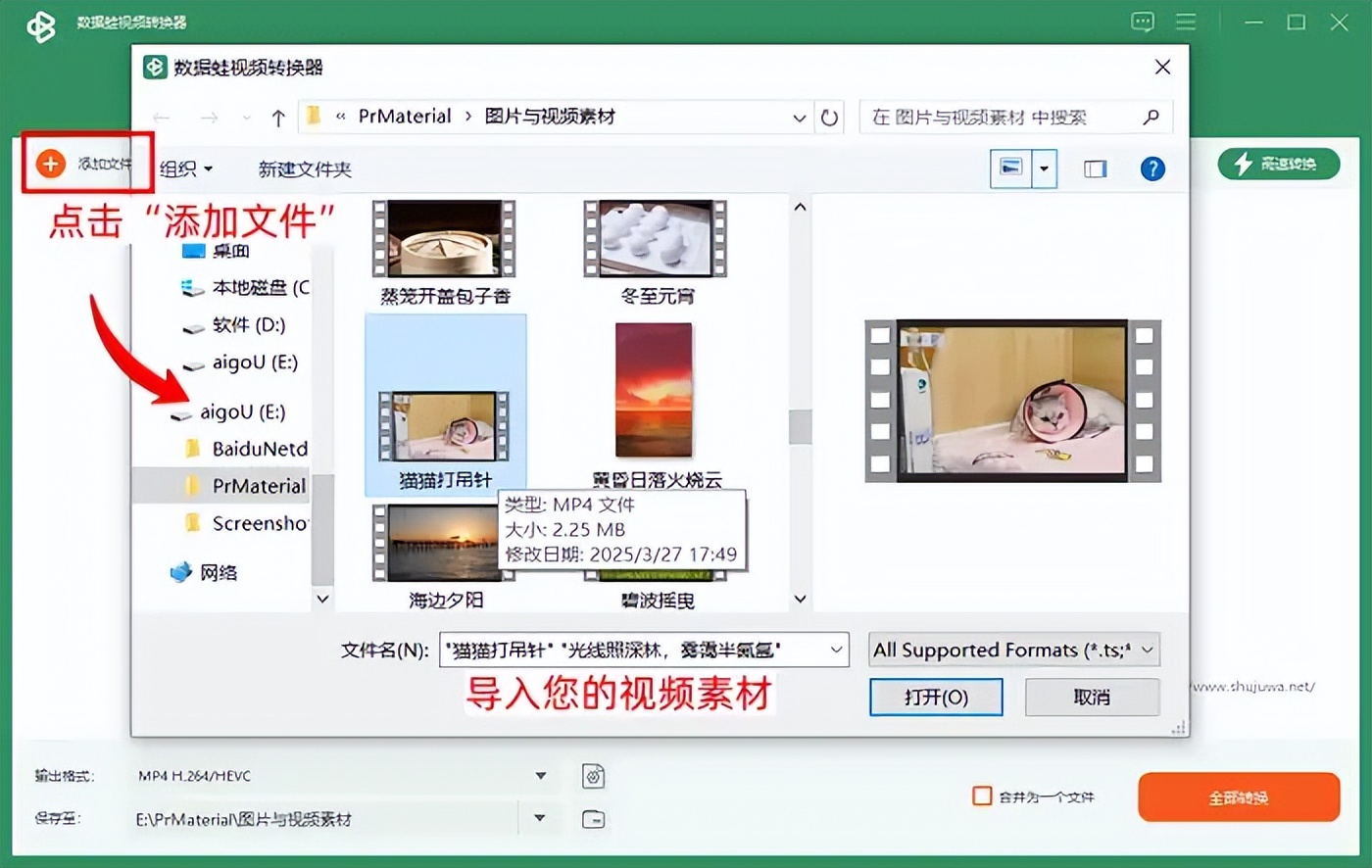Image resolution: width=1372 pixels, height=868 pixels.
Task: Open the save-folder browse icon
Action: coord(593,819)
